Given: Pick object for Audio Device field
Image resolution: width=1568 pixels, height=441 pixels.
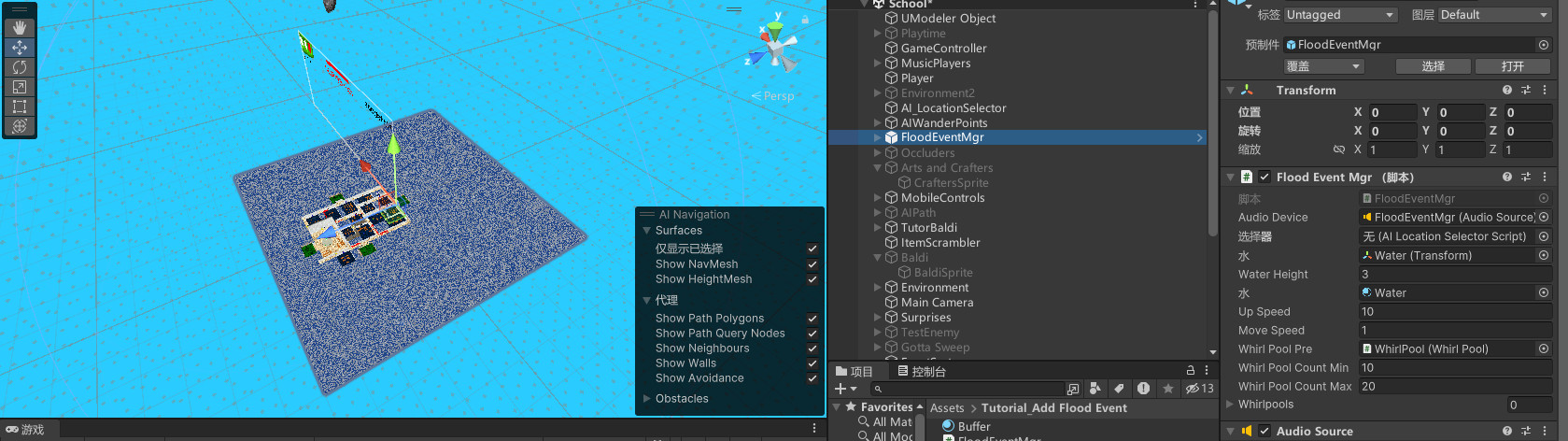Looking at the screenshot, I should [x=1544, y=217].
